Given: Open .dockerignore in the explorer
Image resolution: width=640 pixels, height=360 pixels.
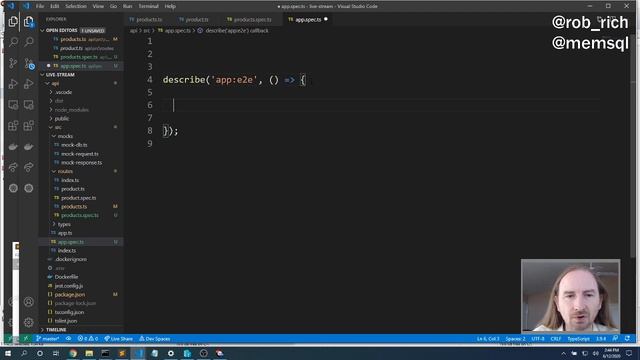Looking at the screenshot, I should (x=71, y=259).
